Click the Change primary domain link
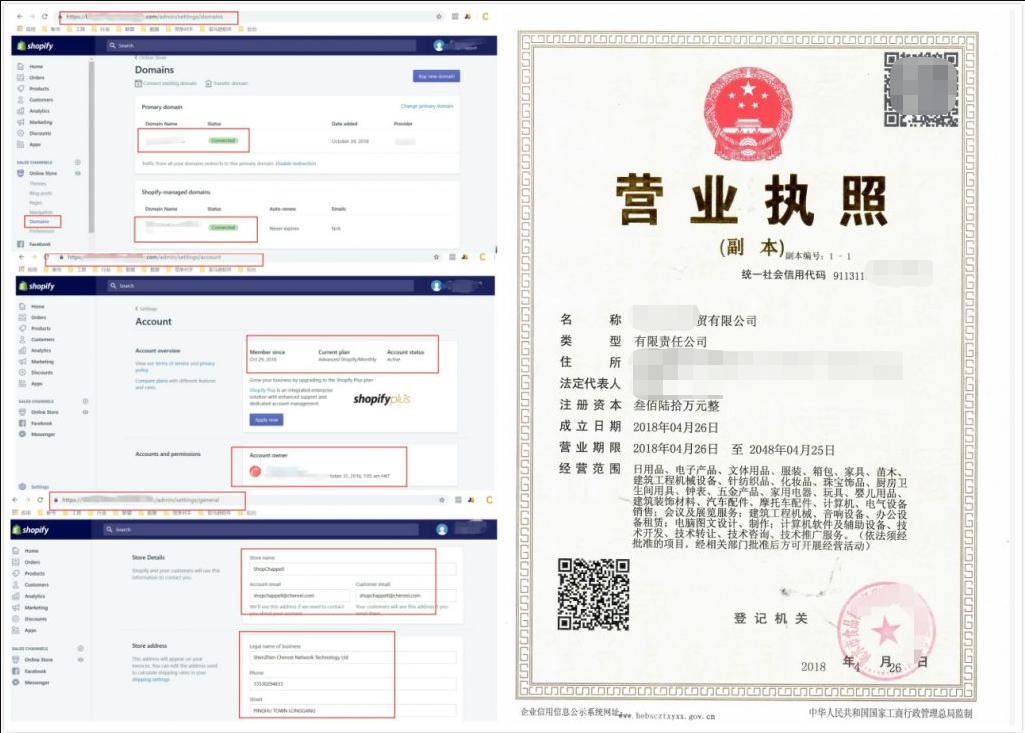The height and width of the screenshot is (733, 1025). 426,106
